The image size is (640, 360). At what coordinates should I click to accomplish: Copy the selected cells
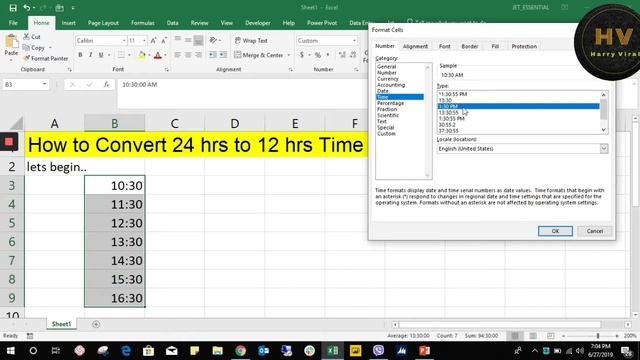34,48
